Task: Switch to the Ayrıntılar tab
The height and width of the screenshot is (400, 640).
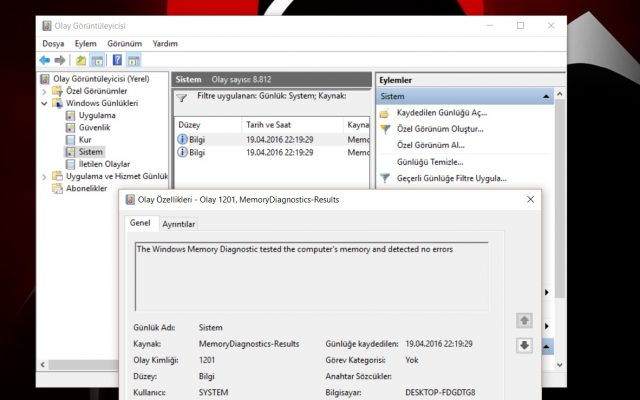Action: pos(178,224)
